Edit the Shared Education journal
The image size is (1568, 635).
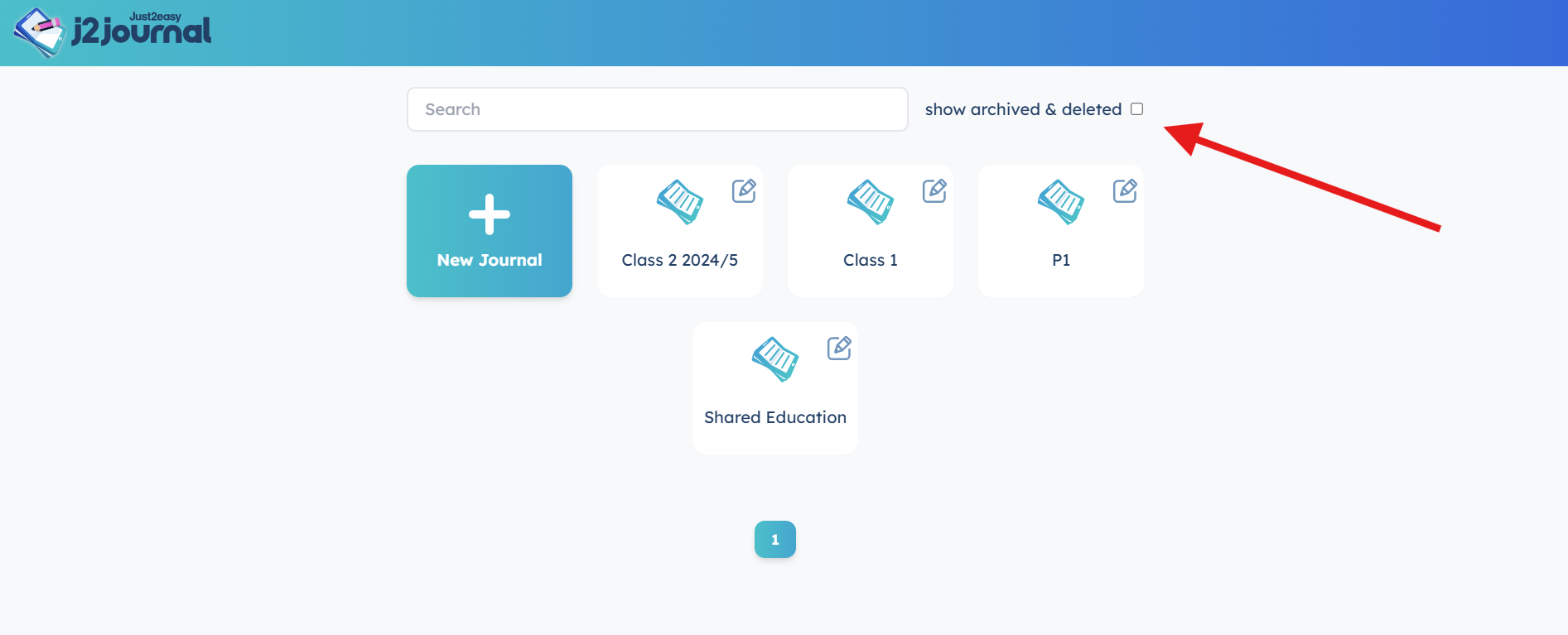coord(839,348)
